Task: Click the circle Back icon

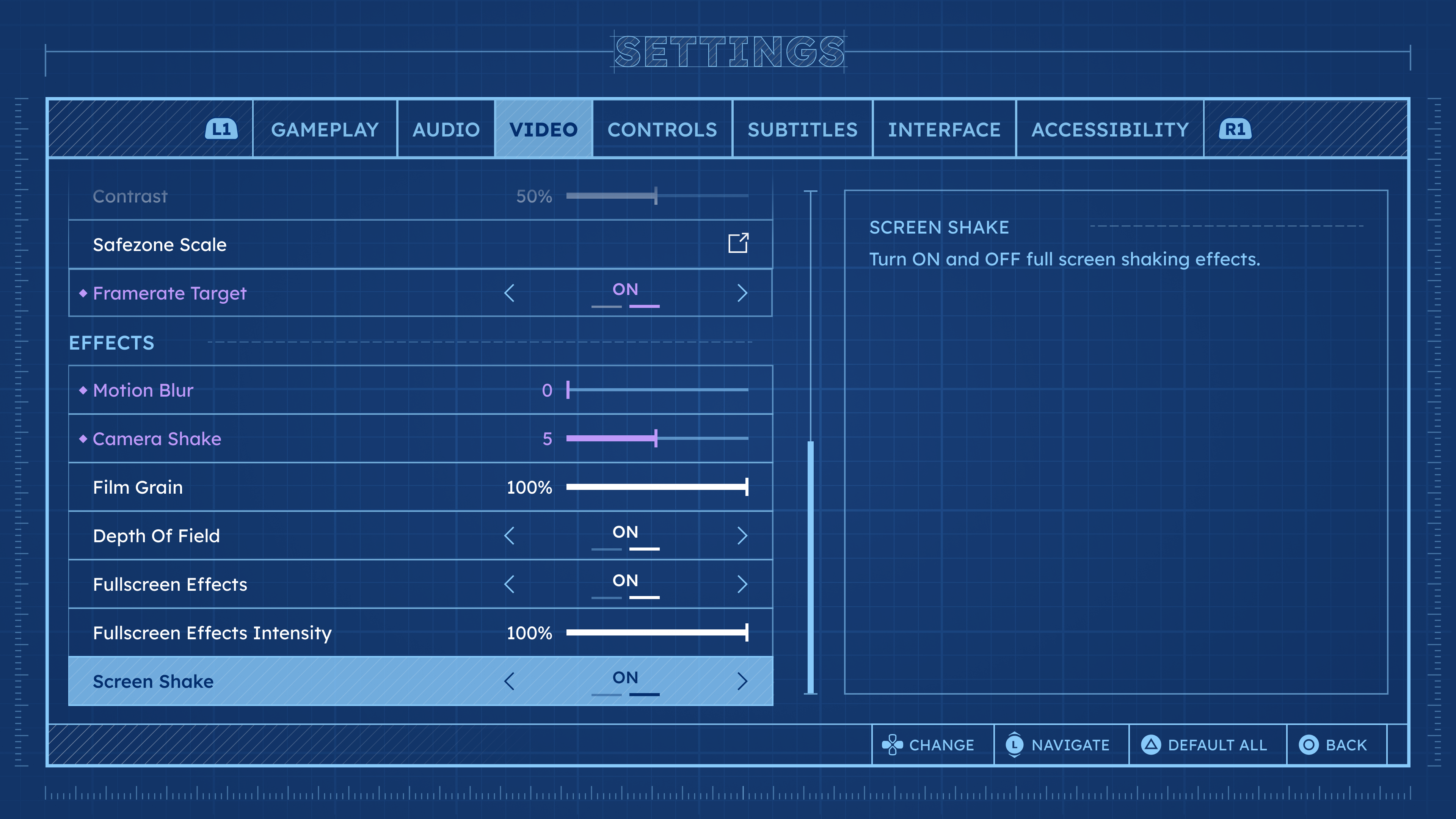Action: pos(1309,744)
